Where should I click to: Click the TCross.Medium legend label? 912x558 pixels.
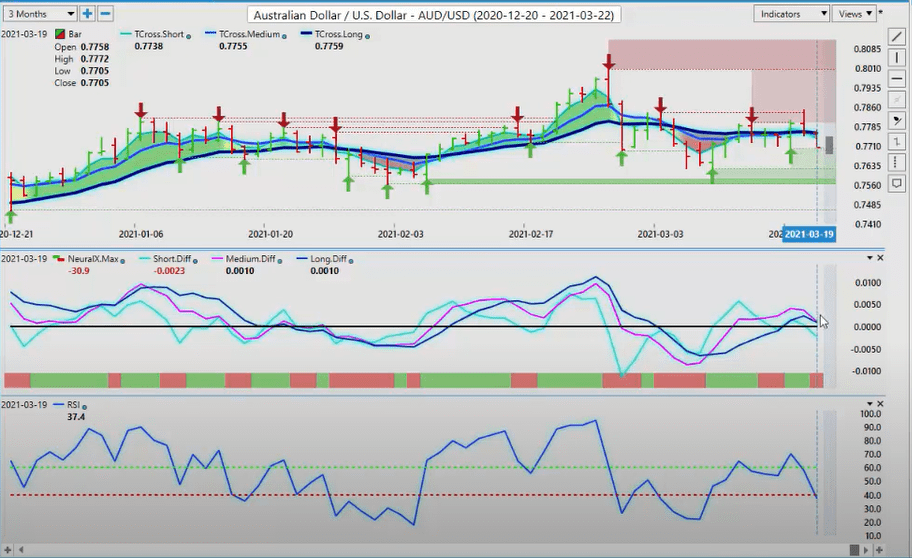pyautogui.click(x=250, y=34)
